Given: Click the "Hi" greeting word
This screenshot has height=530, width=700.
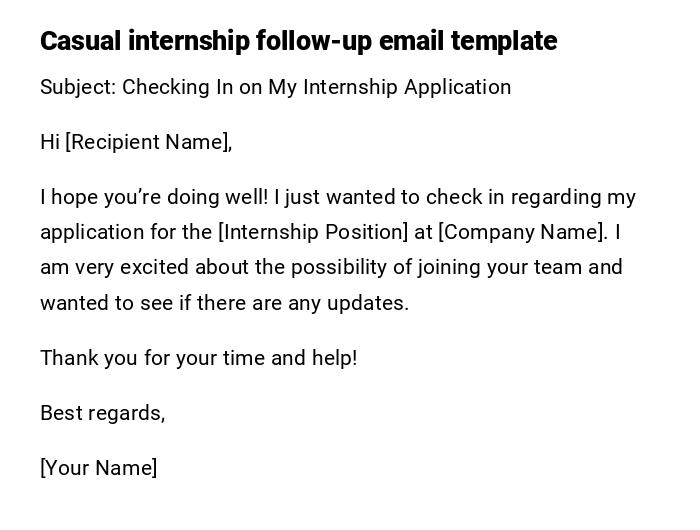Looking at the screenshot, I should pos(50,142).
